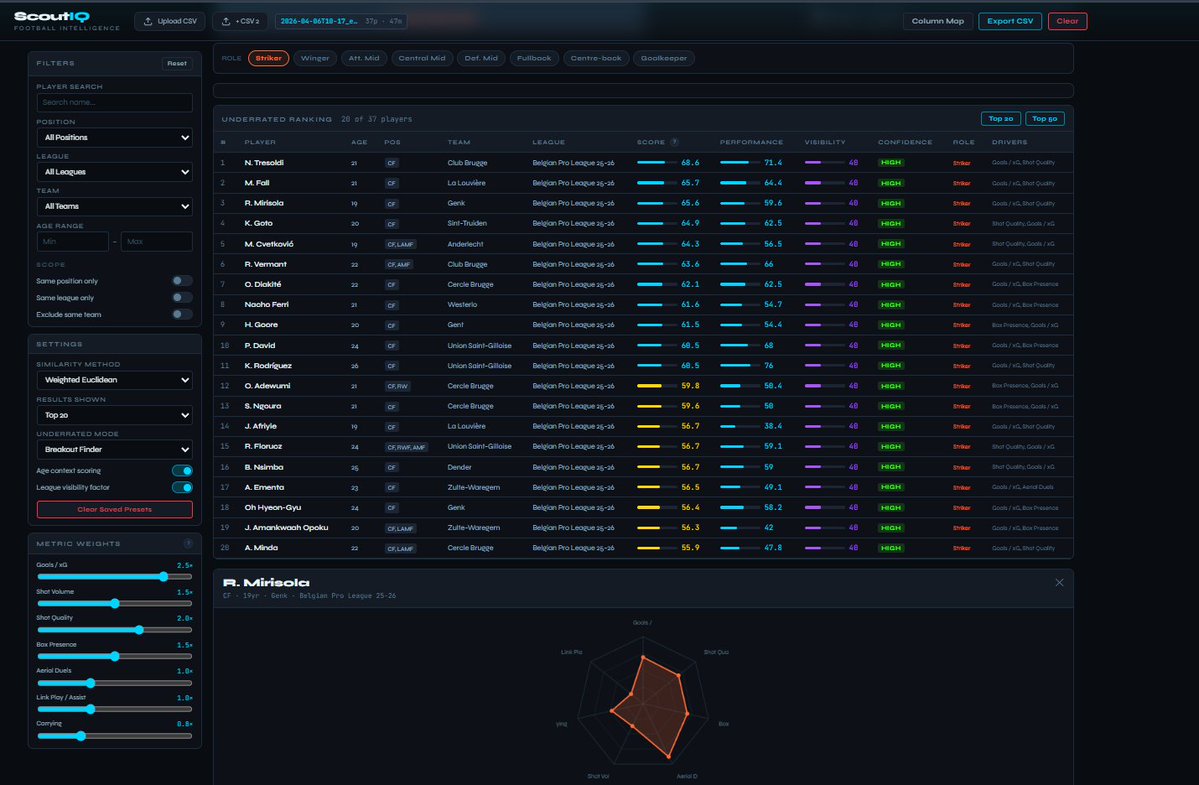
Task: Focus the player Search name field
Action: point(115,102)
